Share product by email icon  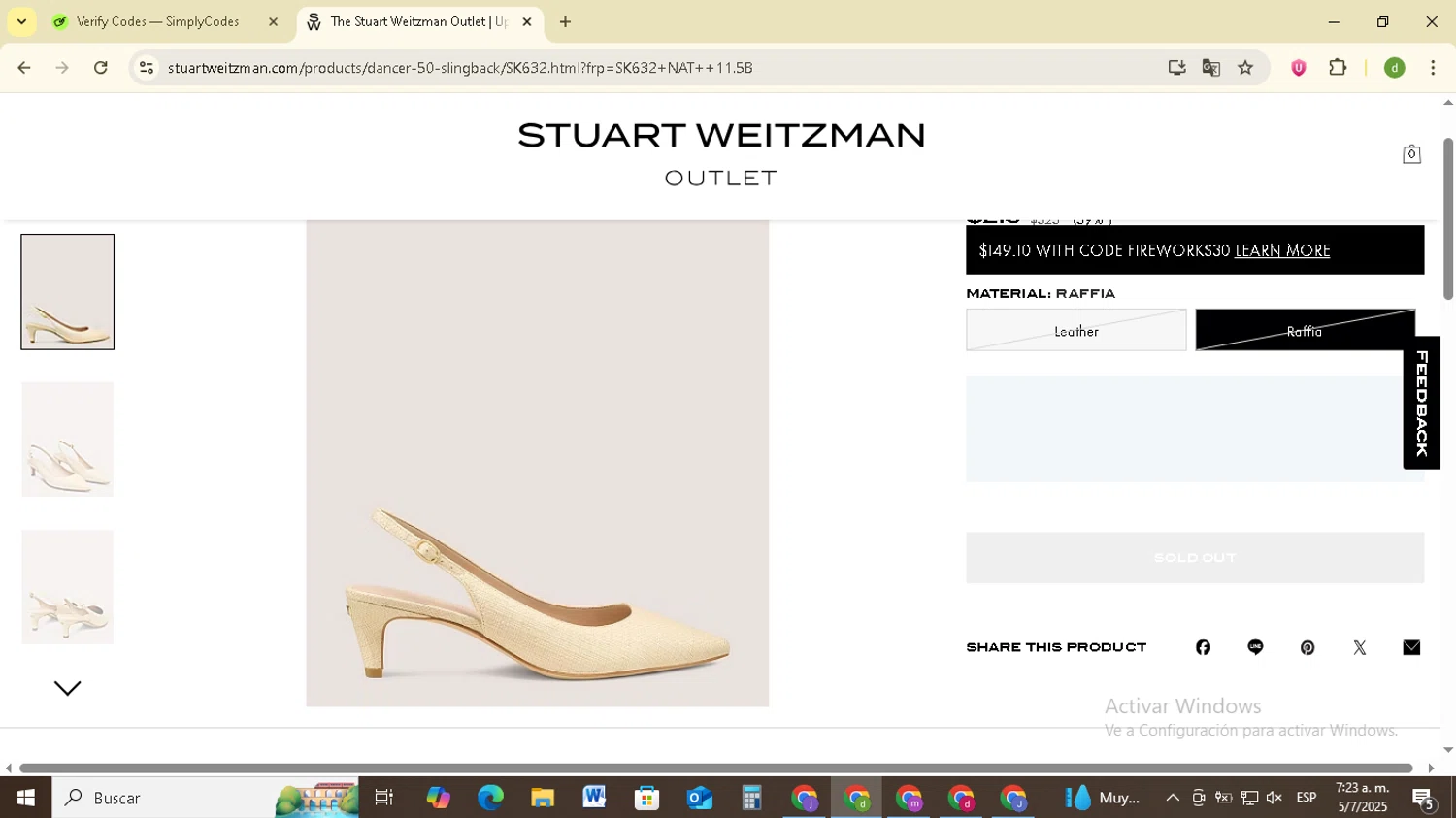coord(1411,647)
